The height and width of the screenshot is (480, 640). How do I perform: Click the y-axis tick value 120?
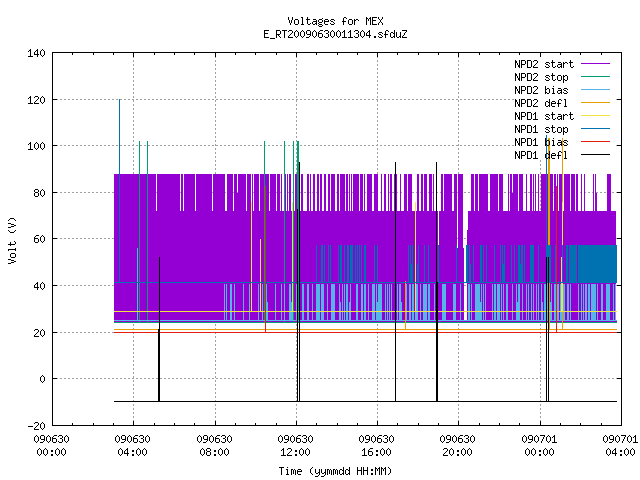pos(36,100)
